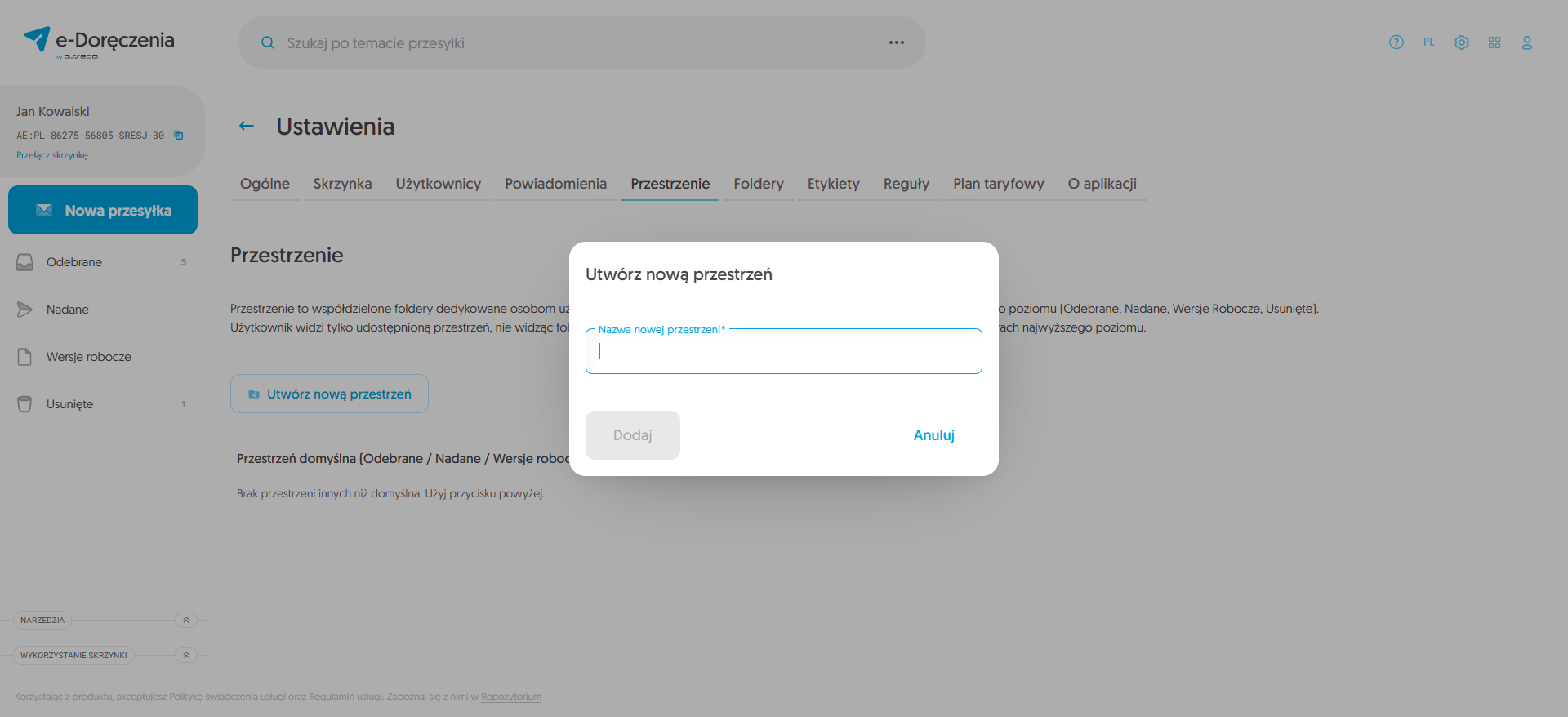Screen dimensions: 1568x717
Task: Click the e-Doręczenia logo
Action: pyautogui.click(x=99, y=42)
